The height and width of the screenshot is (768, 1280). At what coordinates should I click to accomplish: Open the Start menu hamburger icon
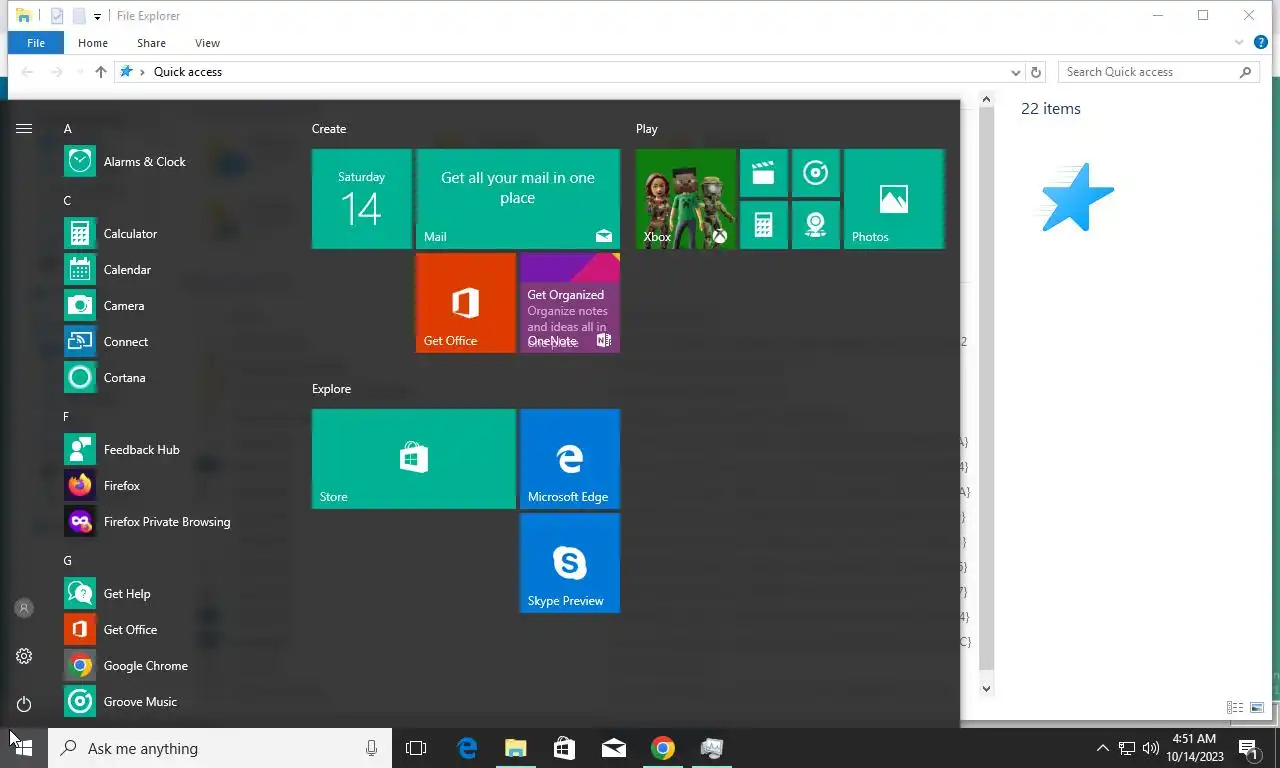coord(24,128)
